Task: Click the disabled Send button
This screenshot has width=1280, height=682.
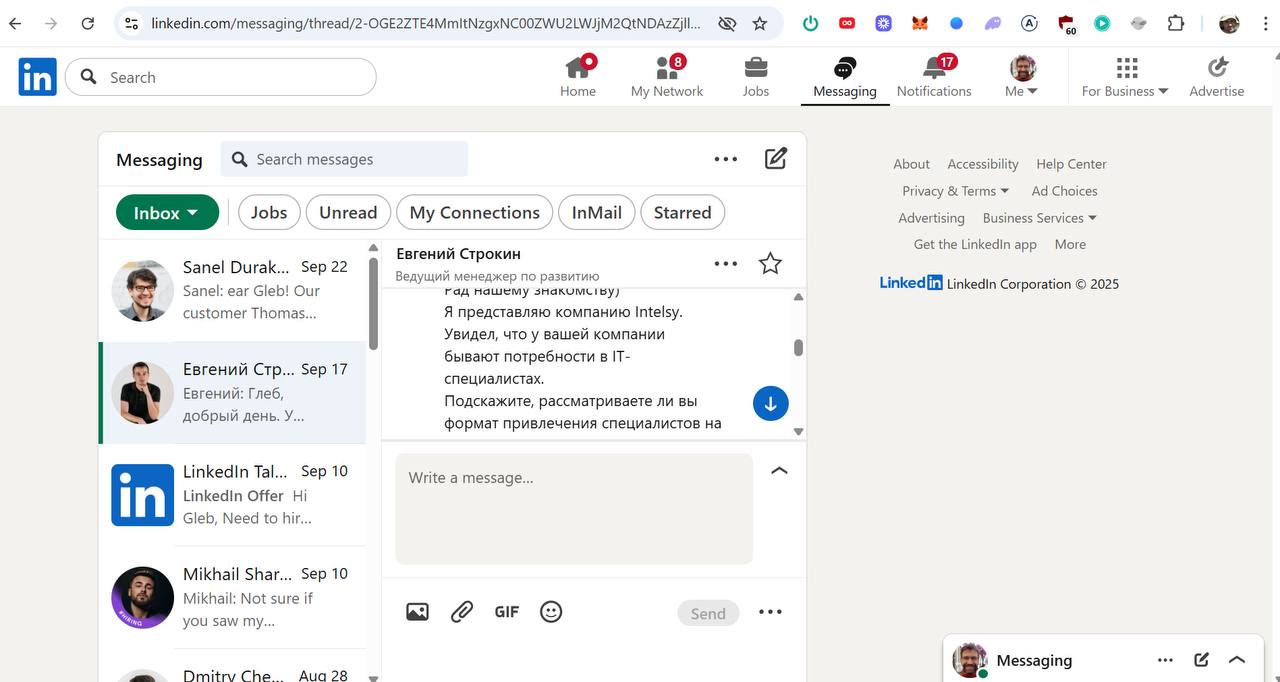Action: click(x=708, y=613)
